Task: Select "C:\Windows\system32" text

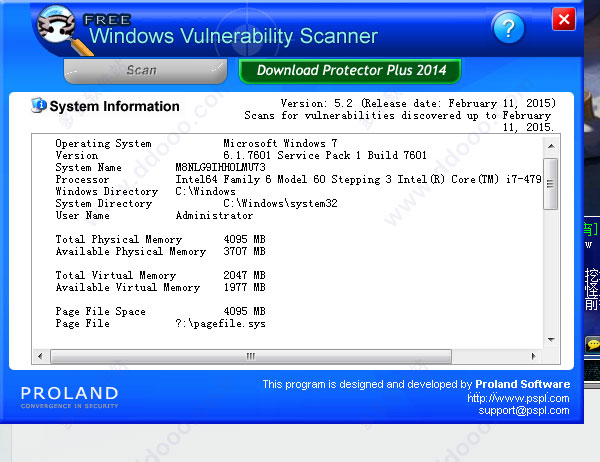Action: pyautogui.click(x=280, y=203)
